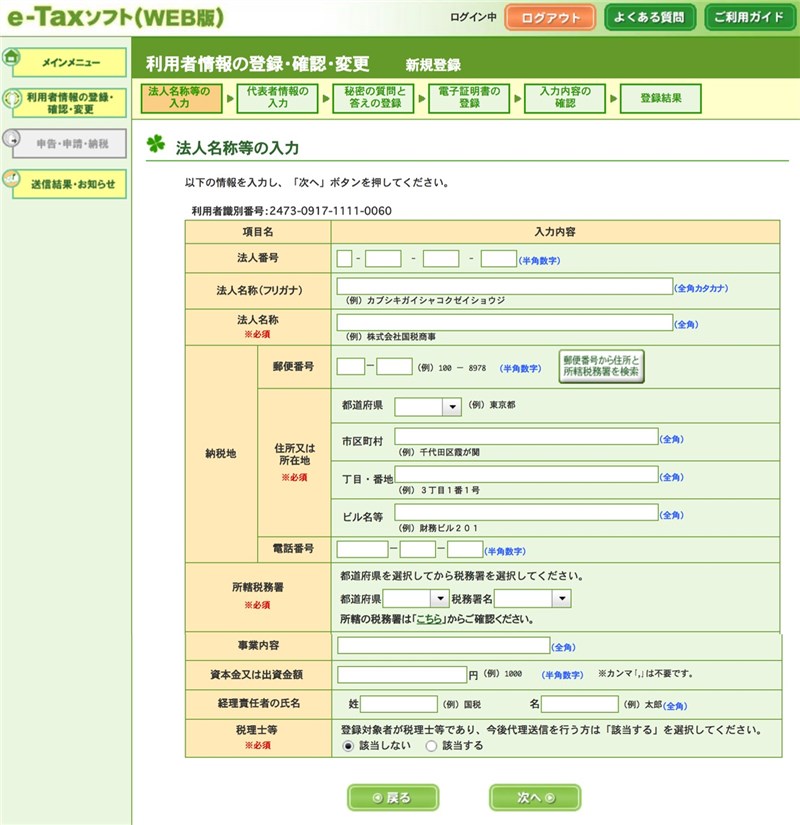
Task: Focus the 事業内容 text field
Action: pos(443,645)
